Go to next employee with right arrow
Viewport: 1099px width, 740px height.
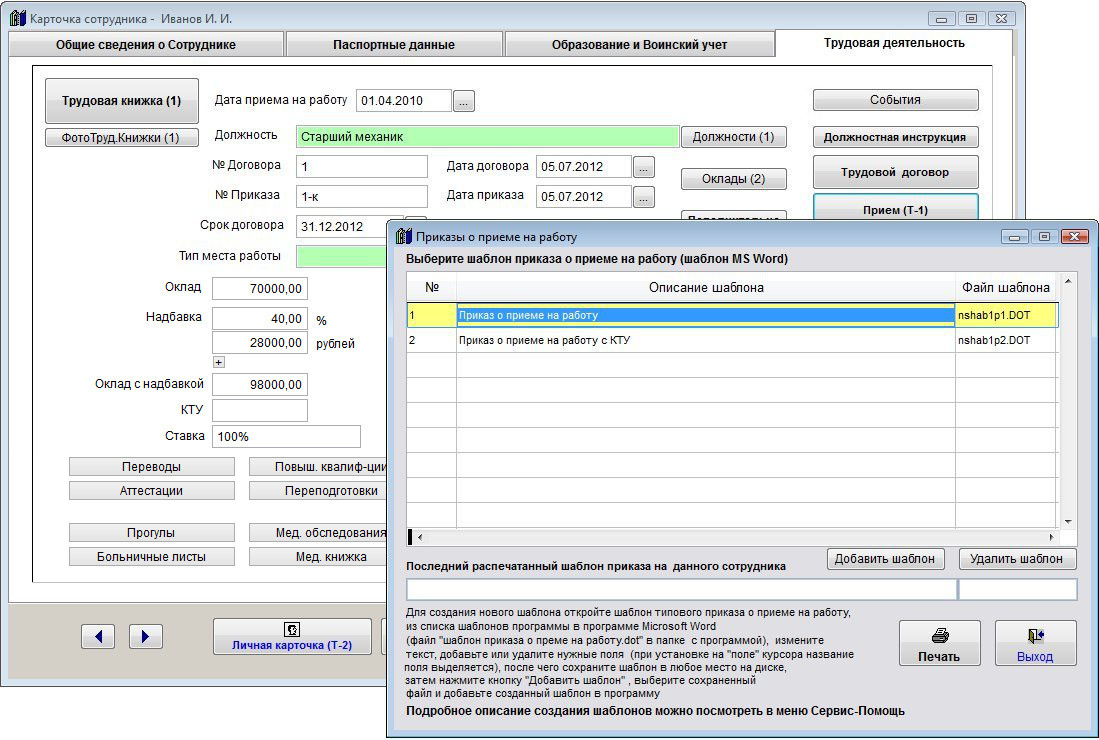146,636
